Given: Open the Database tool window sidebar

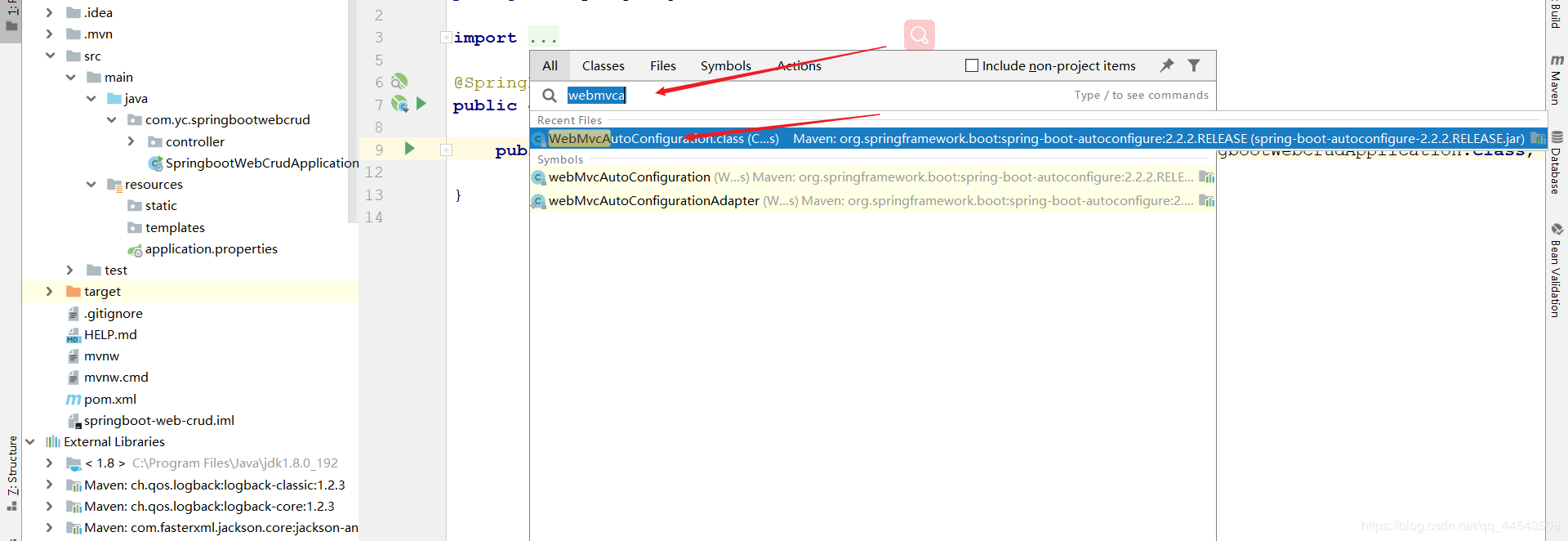Looking at the screenshot, I should [1557, 163].
